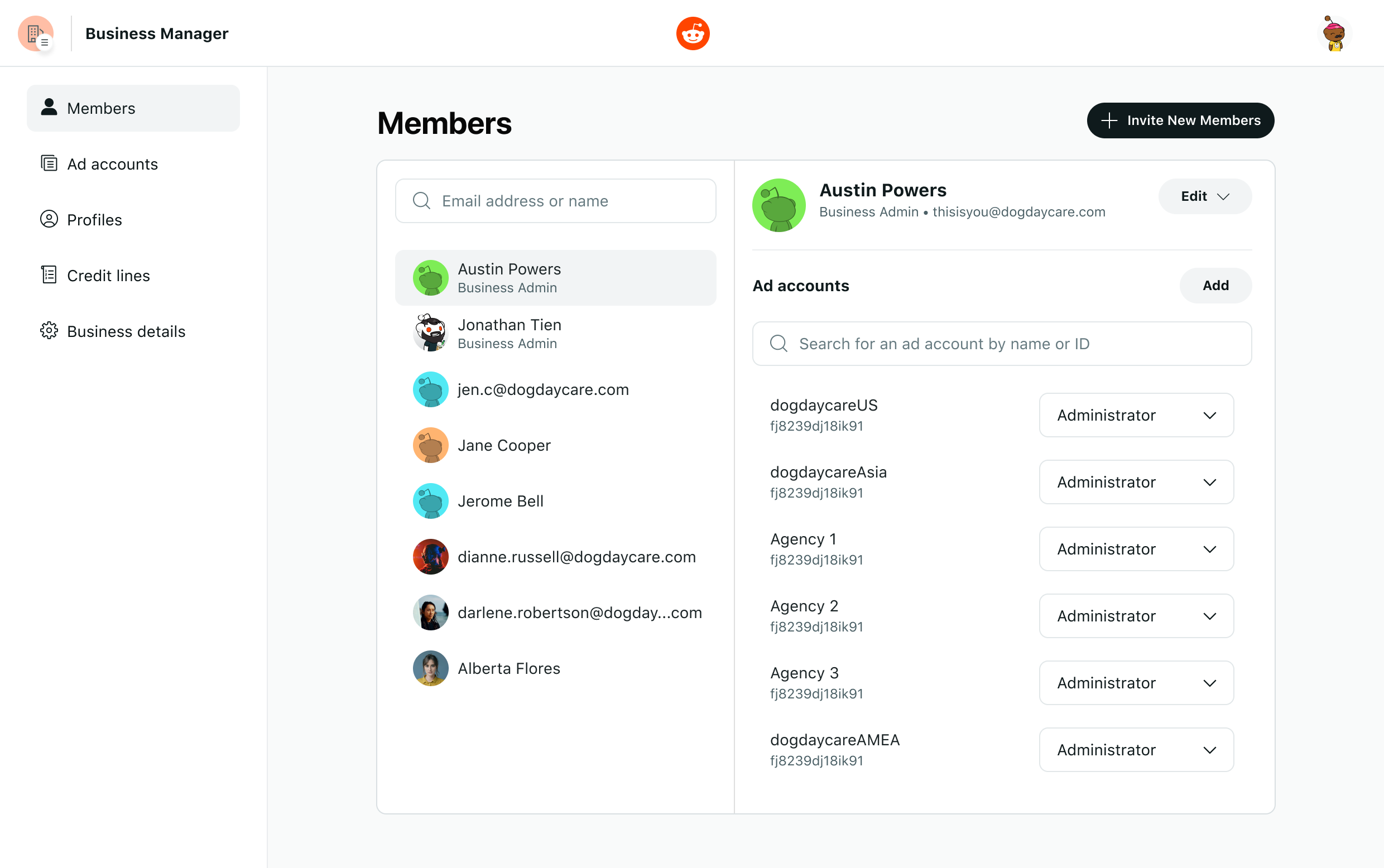The image size is (1384, 868).
Task: Select Jerome Bell in the member list
Action: pos(555,501)
